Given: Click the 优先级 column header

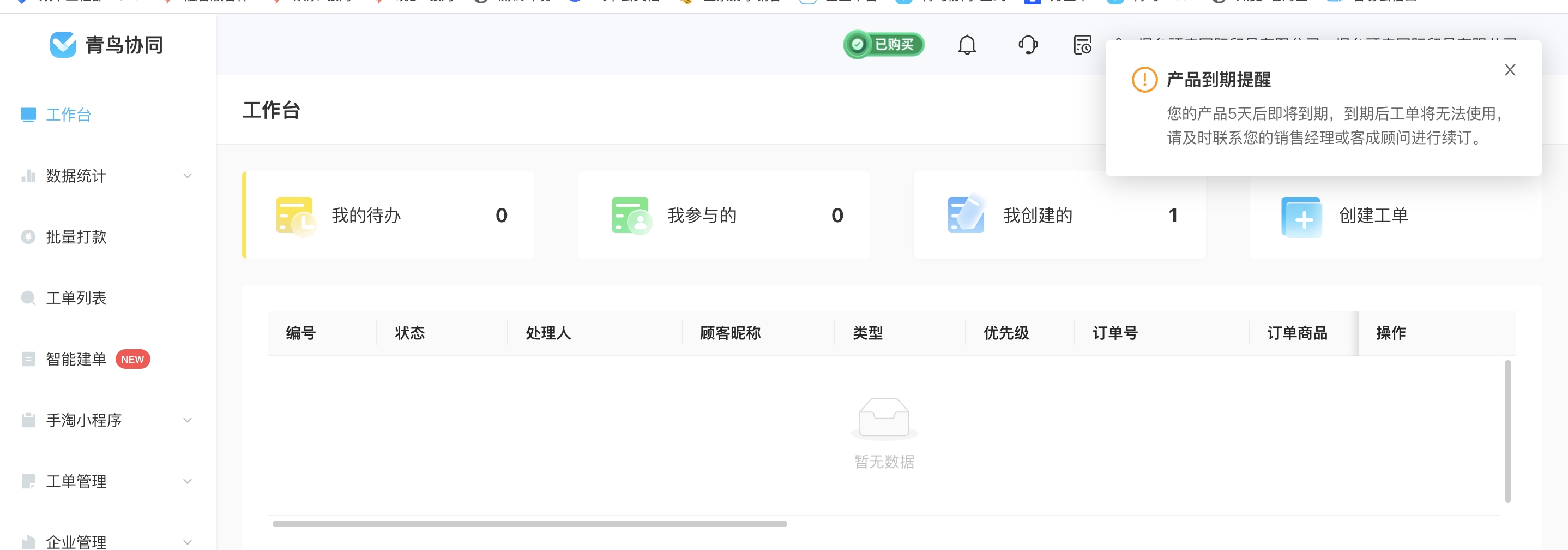Looking at the screenshot, I should click(1006, 333).
